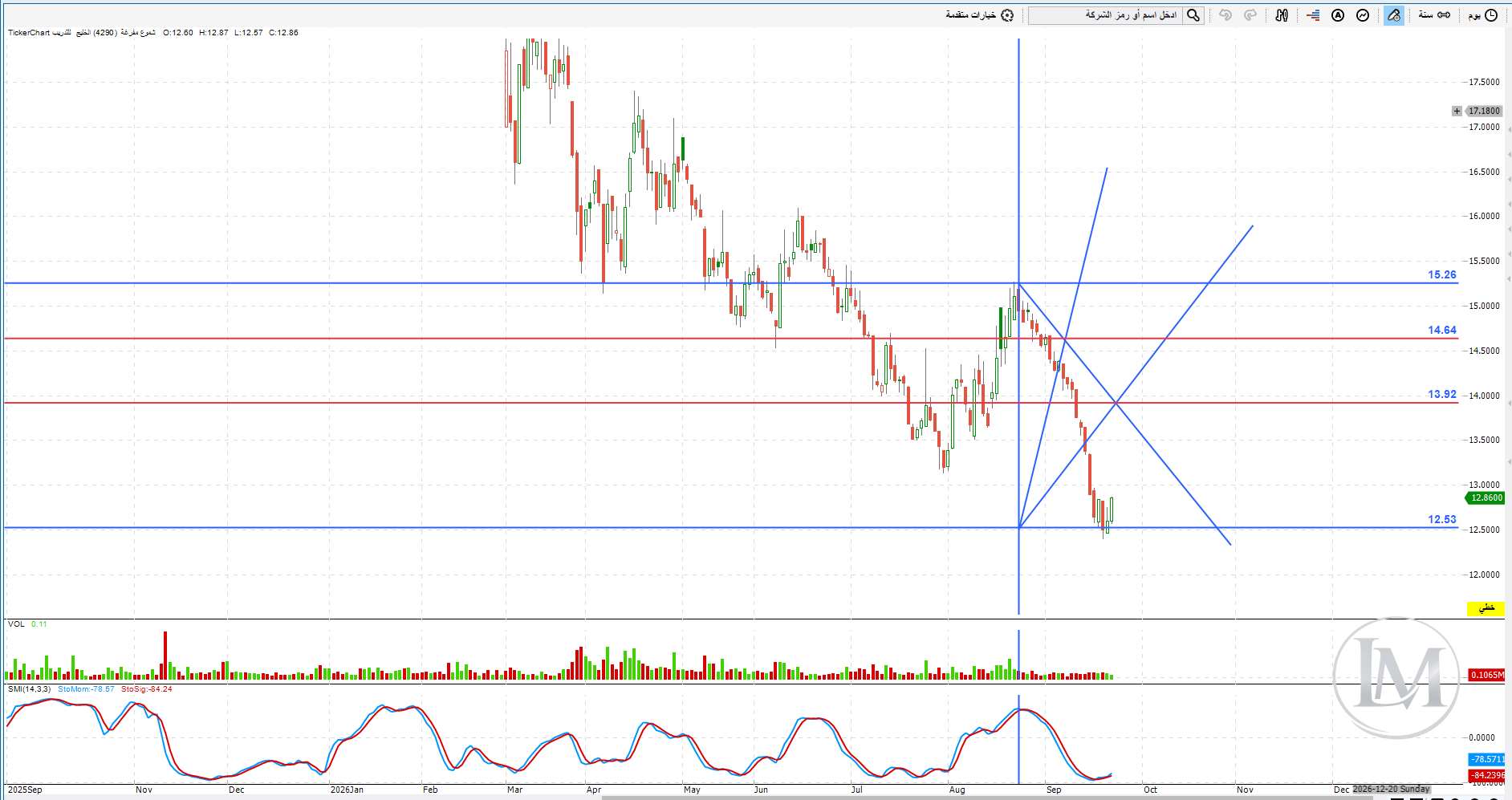Image resolution: width=1512 pixels, height=800 pixels.
Task: Click the company name or symbol search field
Action: click(x=1105, y=15)
